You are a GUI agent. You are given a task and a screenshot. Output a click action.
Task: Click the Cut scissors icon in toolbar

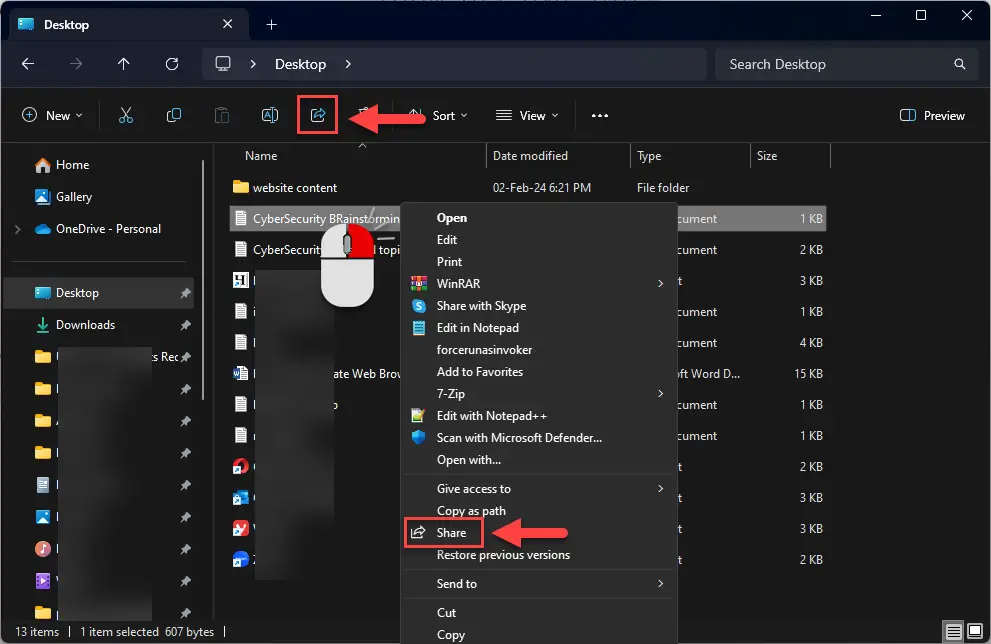pyautogui.click(x=126, y=115)
